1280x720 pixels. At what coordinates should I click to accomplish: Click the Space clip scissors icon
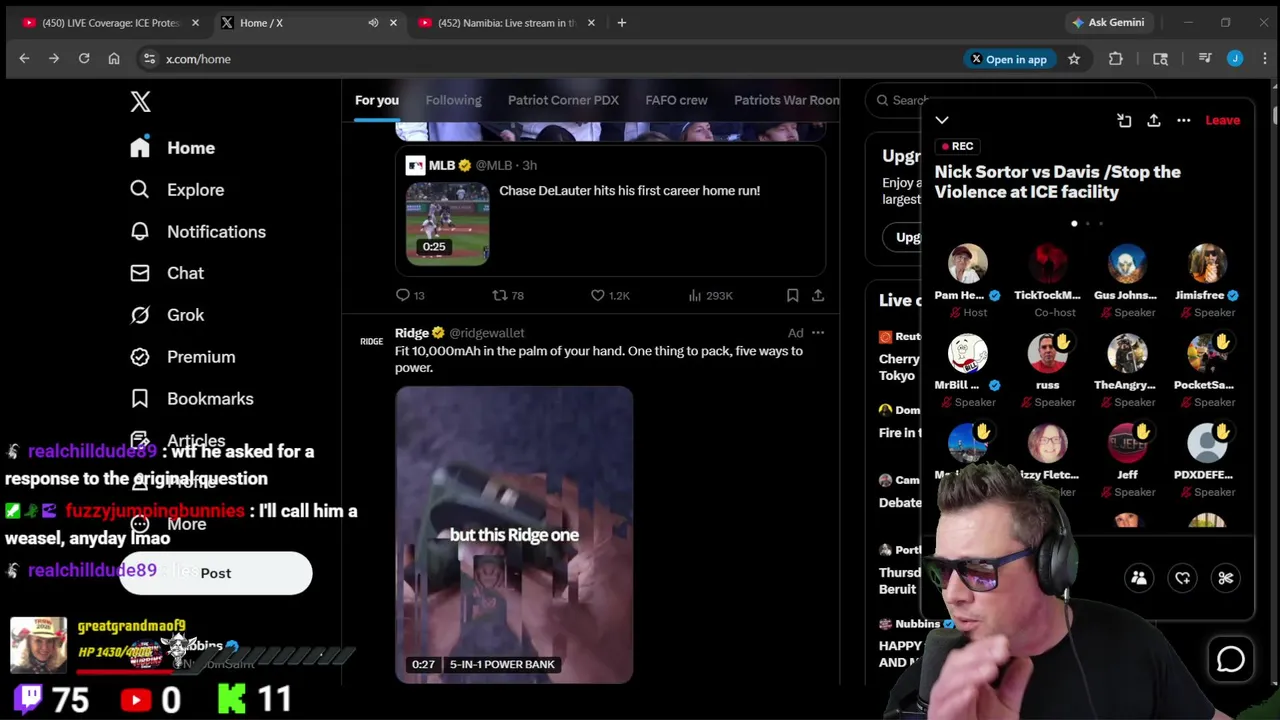point(1226,578)
